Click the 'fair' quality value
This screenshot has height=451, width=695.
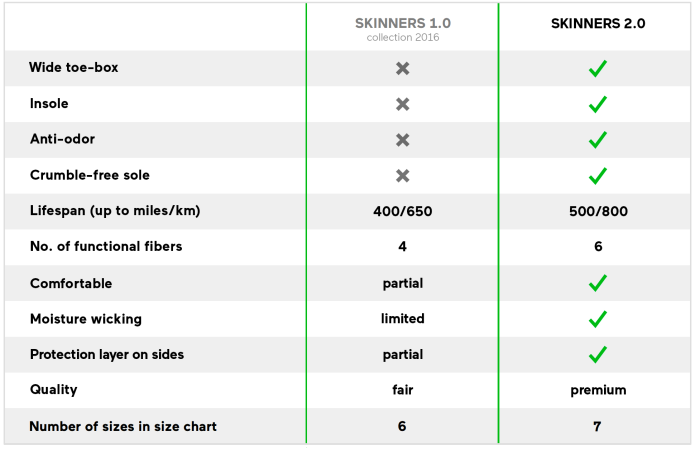402,390
